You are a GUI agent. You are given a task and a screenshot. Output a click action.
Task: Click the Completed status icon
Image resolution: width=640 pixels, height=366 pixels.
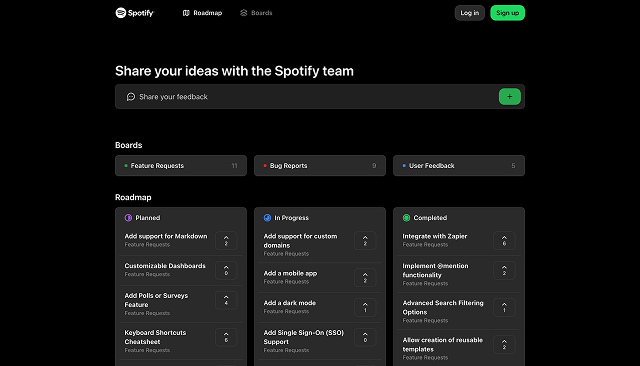[x=406, y=218]
